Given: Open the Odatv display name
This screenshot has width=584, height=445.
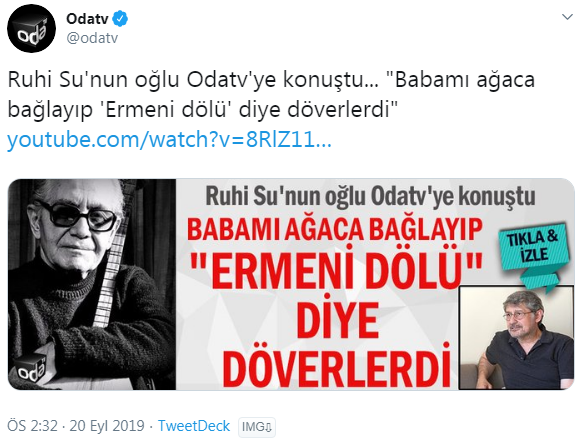Looking at the screenshot, I should click(x=87, y=19).
